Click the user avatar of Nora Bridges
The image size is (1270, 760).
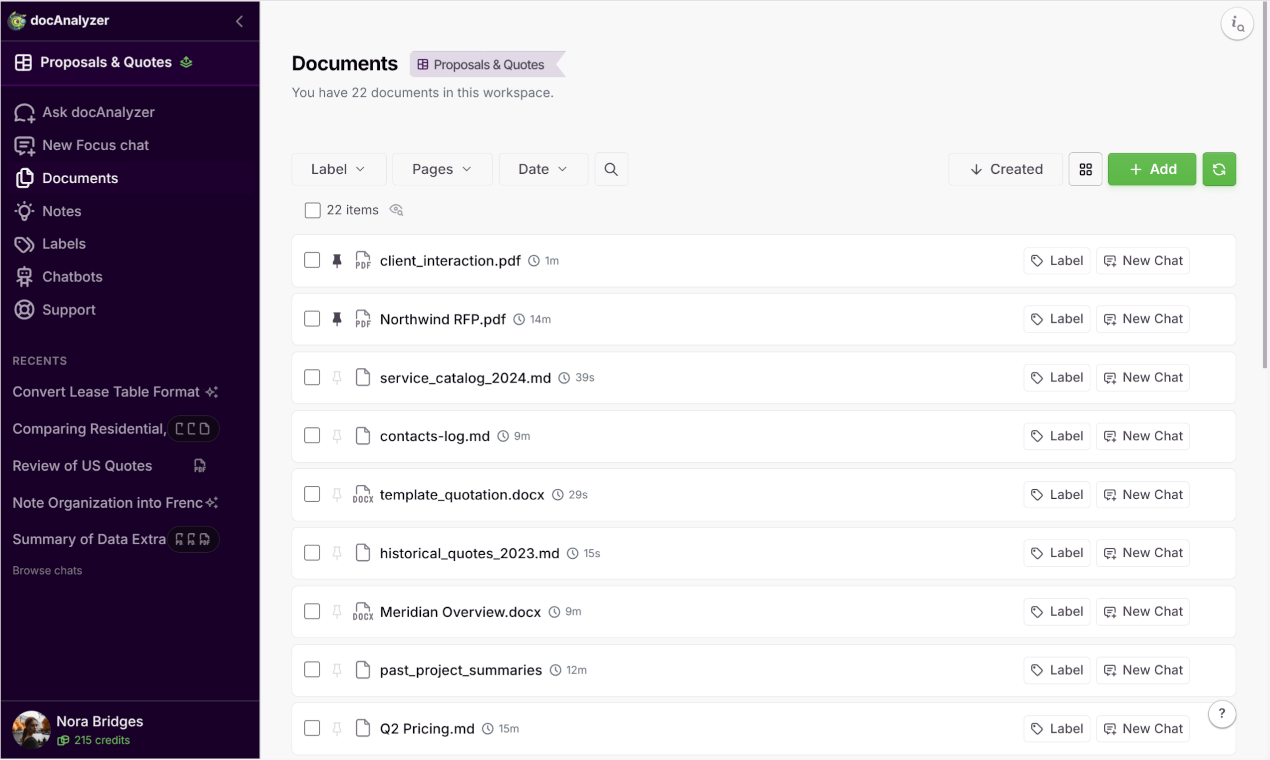coord(31,730)
